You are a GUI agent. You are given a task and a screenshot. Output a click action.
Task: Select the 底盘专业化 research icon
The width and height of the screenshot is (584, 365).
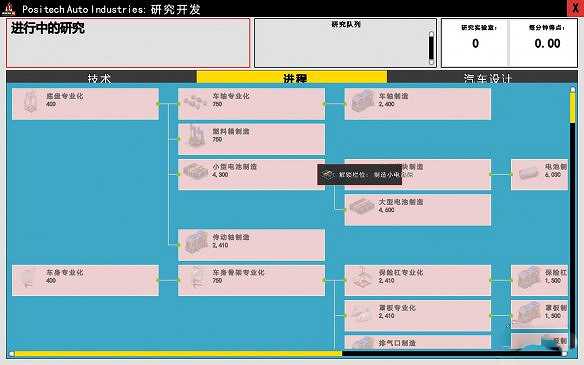pos(30,101)
